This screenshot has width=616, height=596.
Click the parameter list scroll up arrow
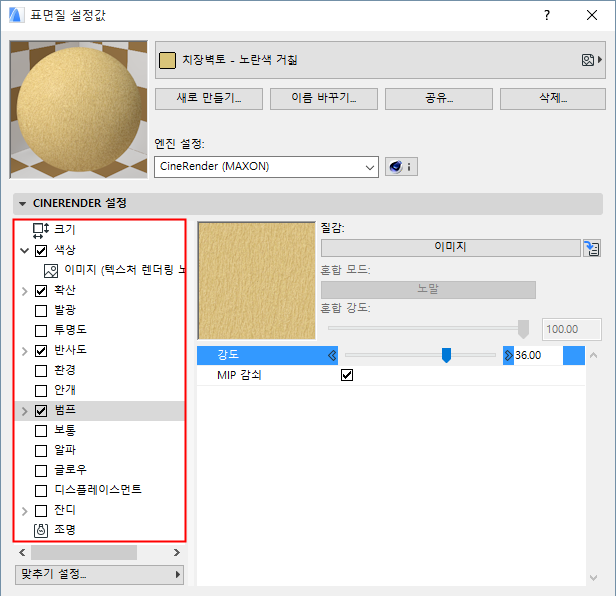pos(594,356)
